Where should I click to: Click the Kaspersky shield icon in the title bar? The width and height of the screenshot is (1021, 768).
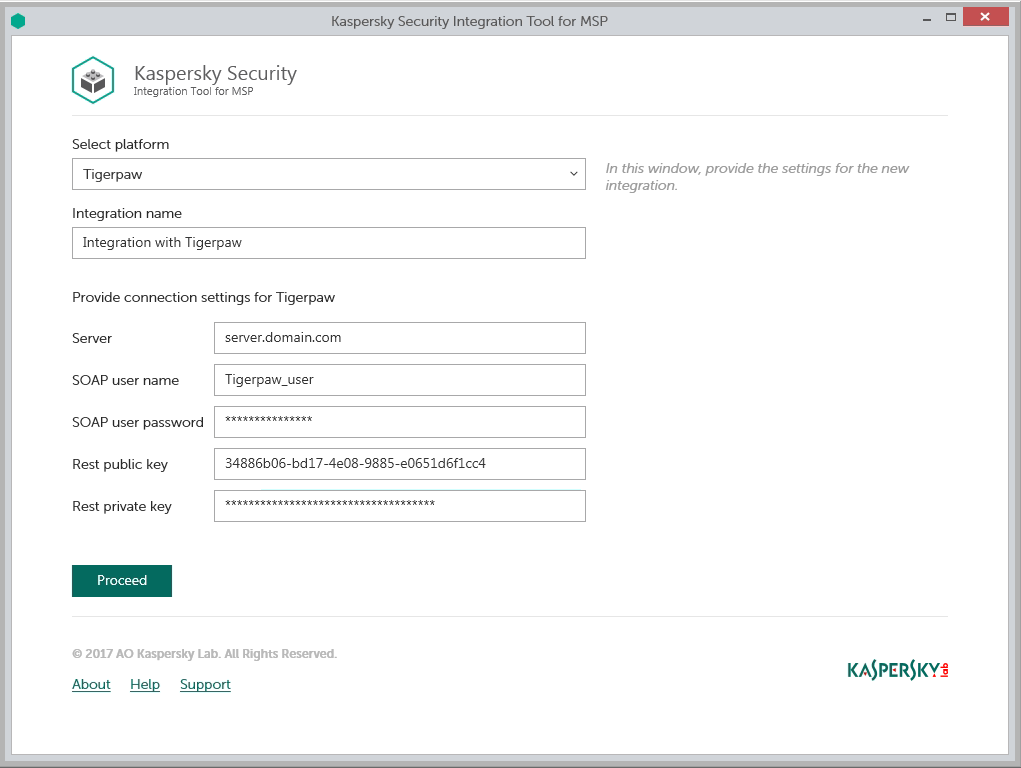pos(18,18)
